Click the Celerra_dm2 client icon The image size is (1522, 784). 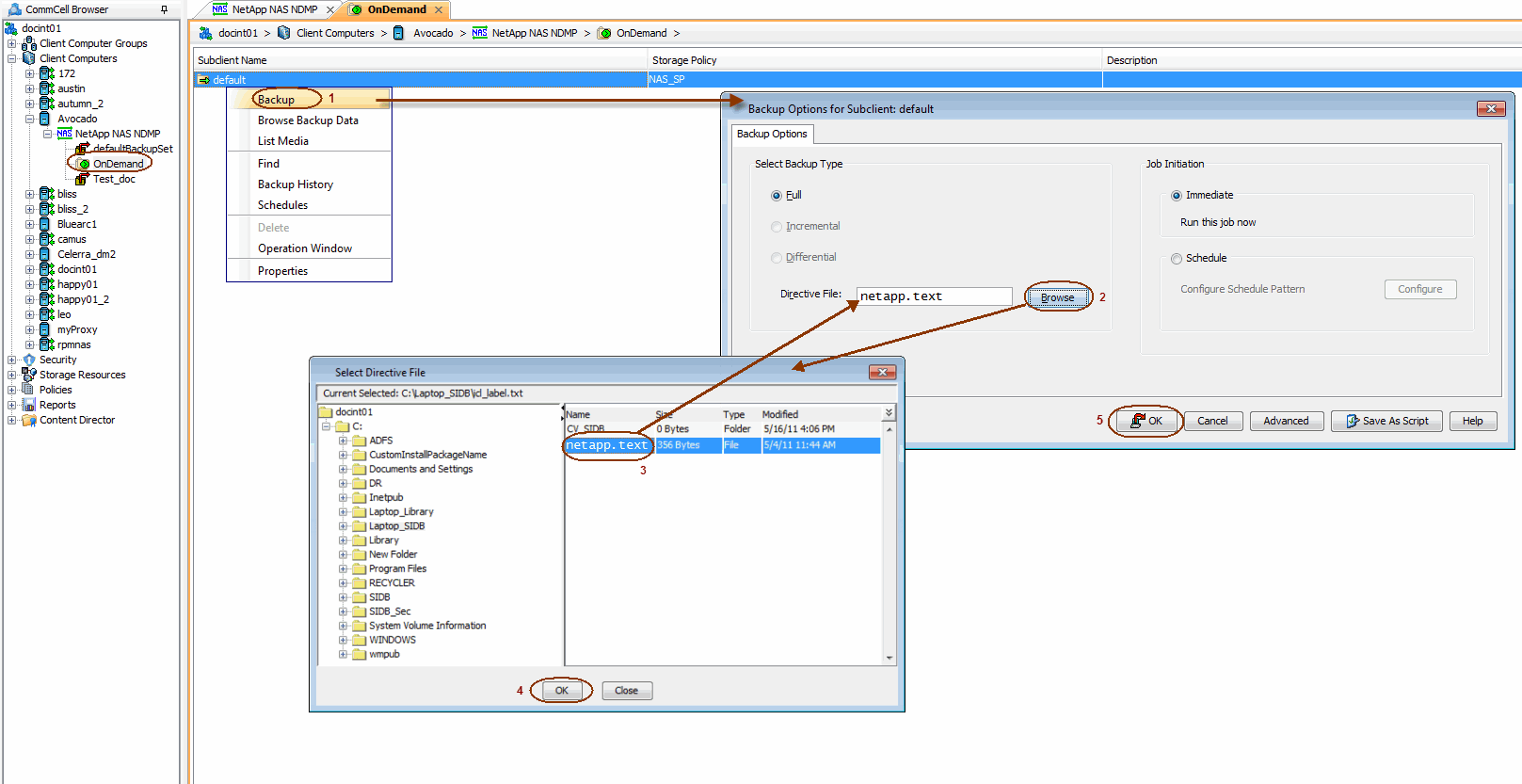pyautogui.click(x=45, y=254)
